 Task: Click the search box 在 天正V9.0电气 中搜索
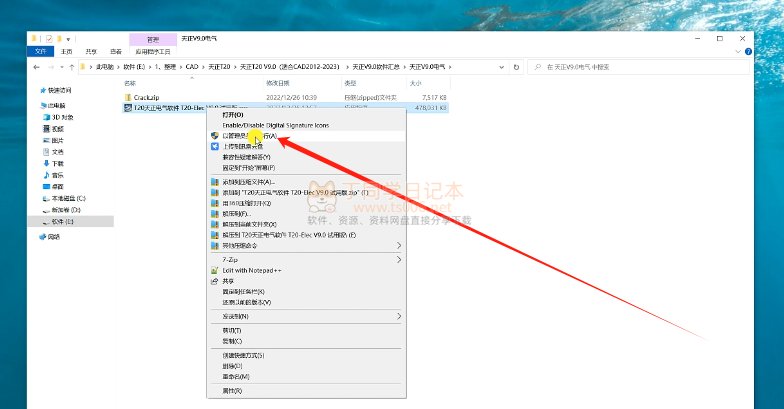tap(638, 67)
